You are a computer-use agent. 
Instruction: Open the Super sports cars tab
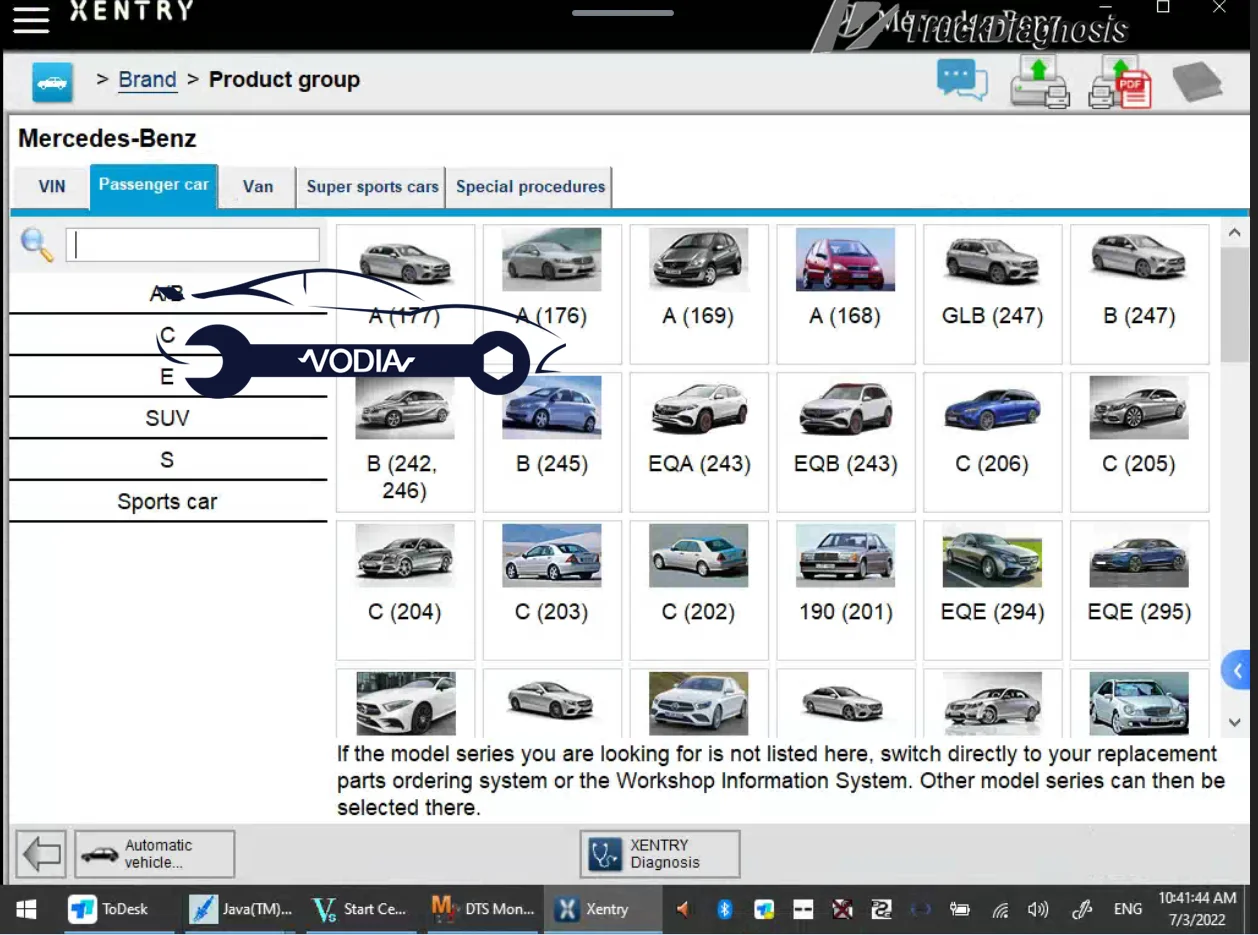point(372,187)
